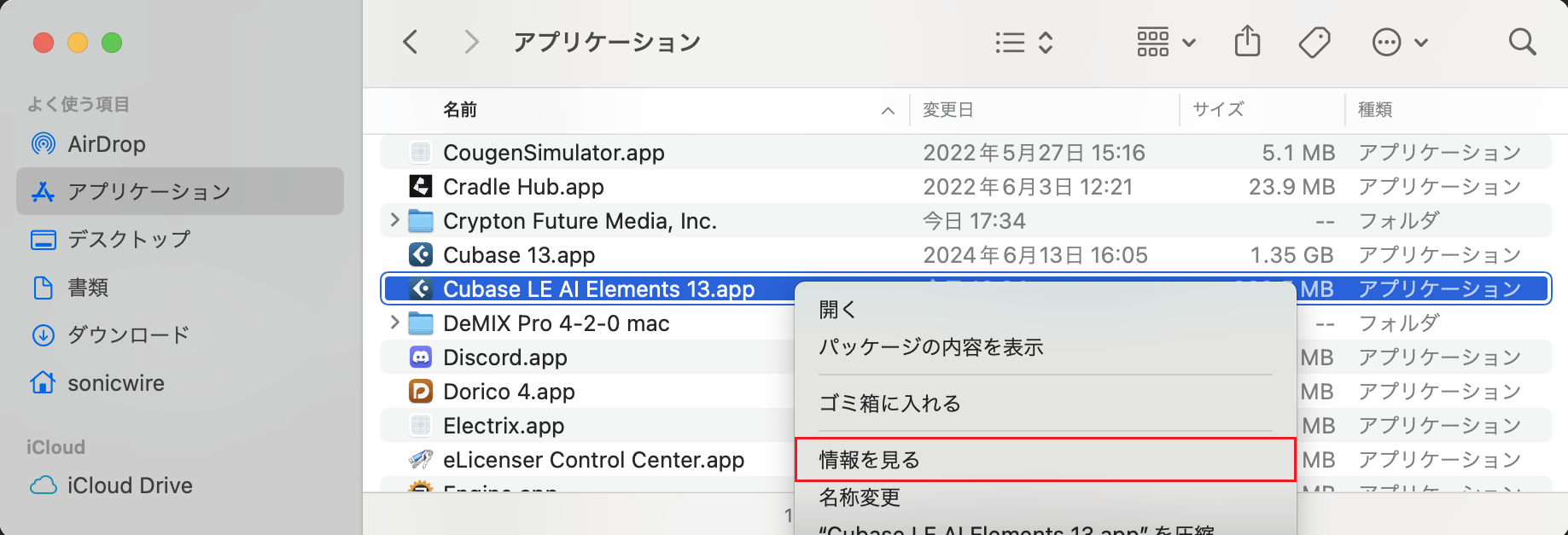The image size is (1568, 535).
Task: Click the Share icon in toolbar
Action: tap(1247, 41)
